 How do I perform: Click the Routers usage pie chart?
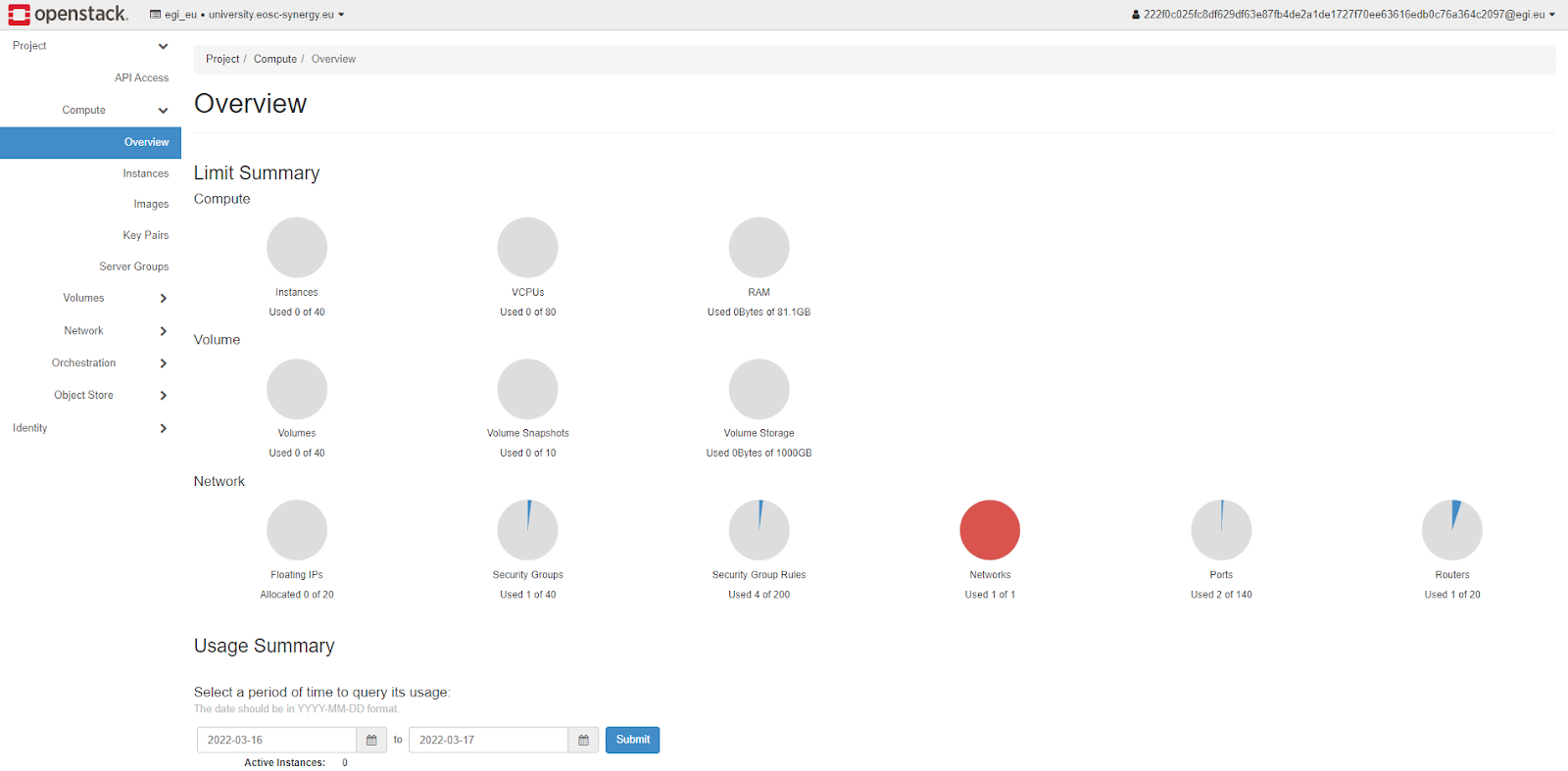point(1452,530)
